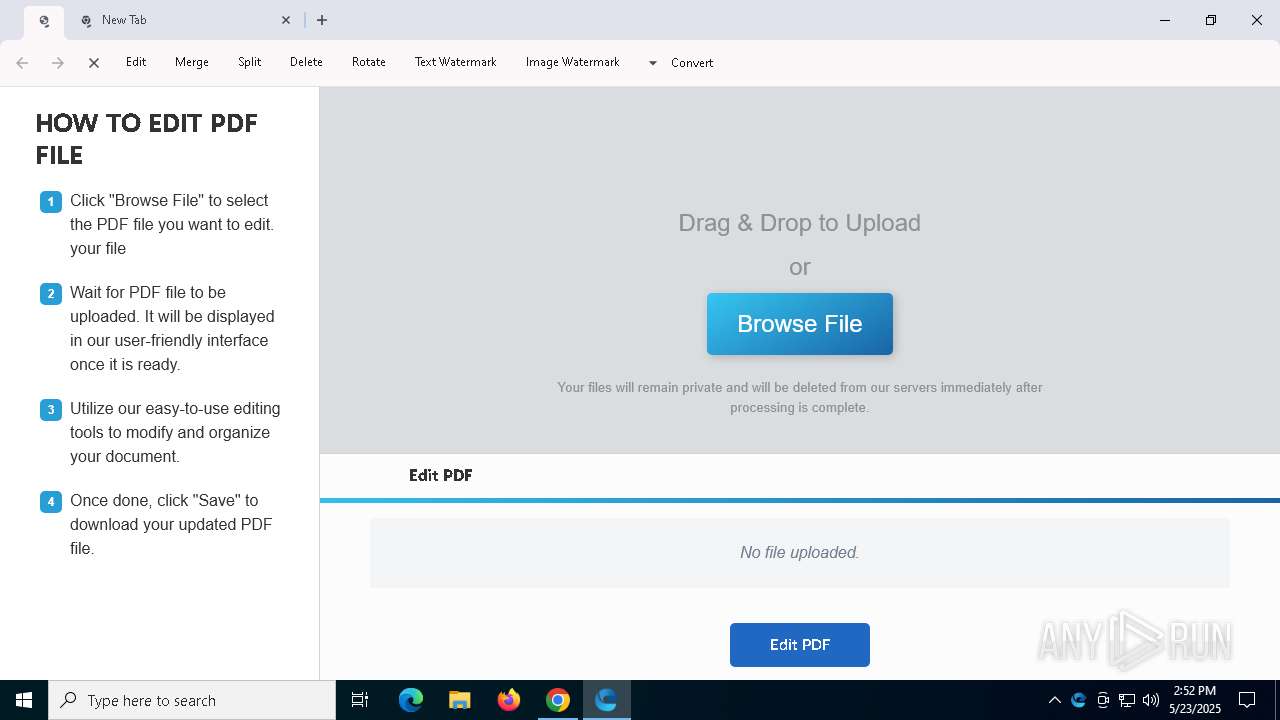Click step 4 'Once done, click Save' text
Viewport: 1280px width, 720px height.
[171, 524]
